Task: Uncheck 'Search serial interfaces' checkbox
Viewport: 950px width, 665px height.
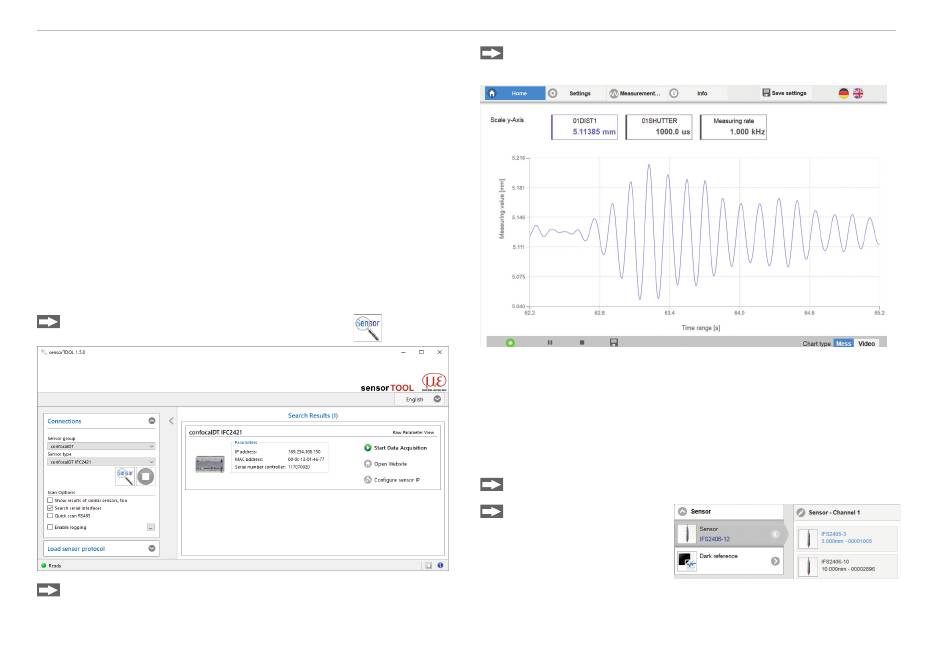Action: click(x=50, y=508)
